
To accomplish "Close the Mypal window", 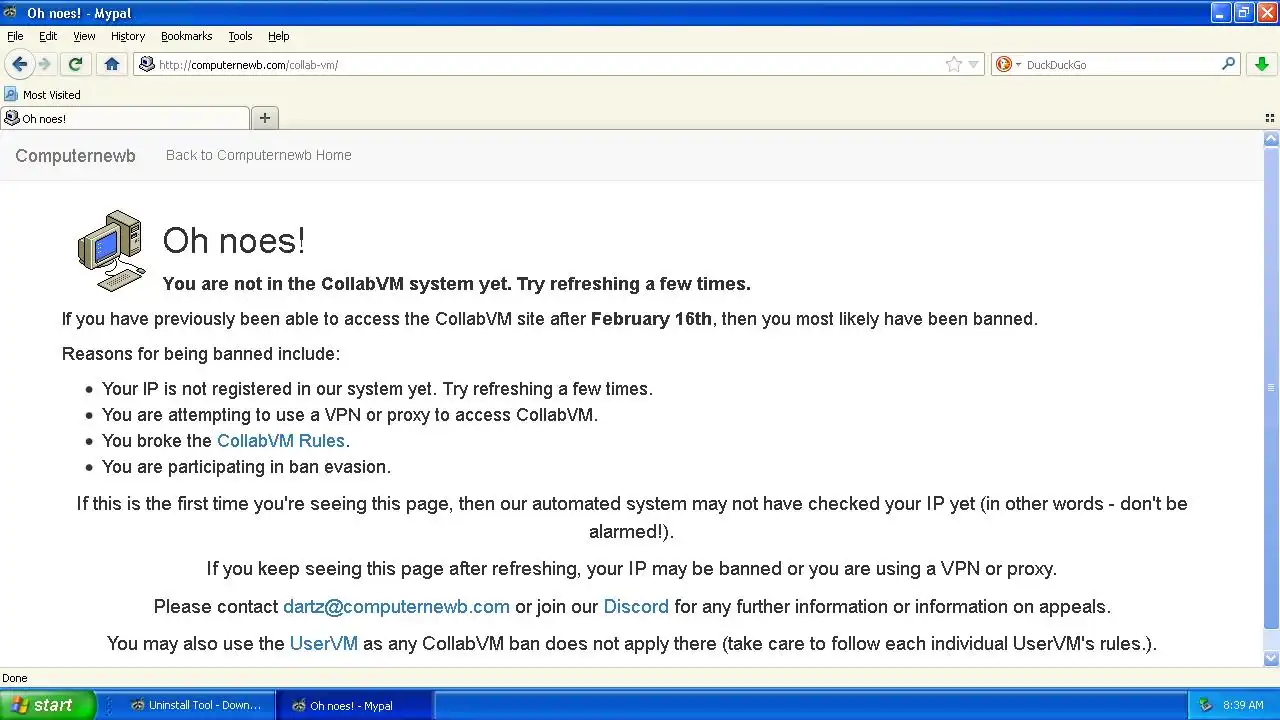I will (1267, 13).
